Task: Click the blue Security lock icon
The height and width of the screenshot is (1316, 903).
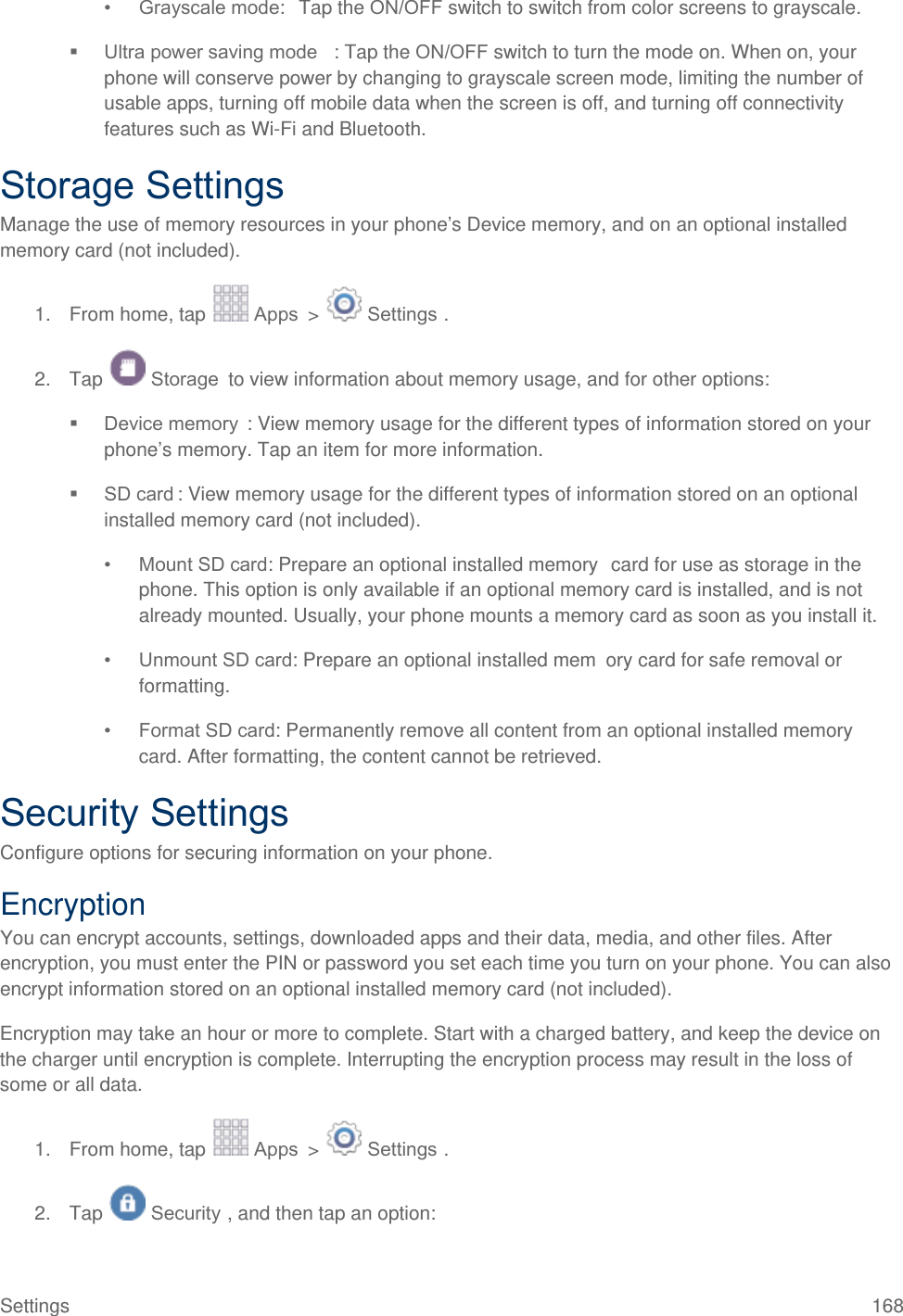Action: (x=128, y=1203)
